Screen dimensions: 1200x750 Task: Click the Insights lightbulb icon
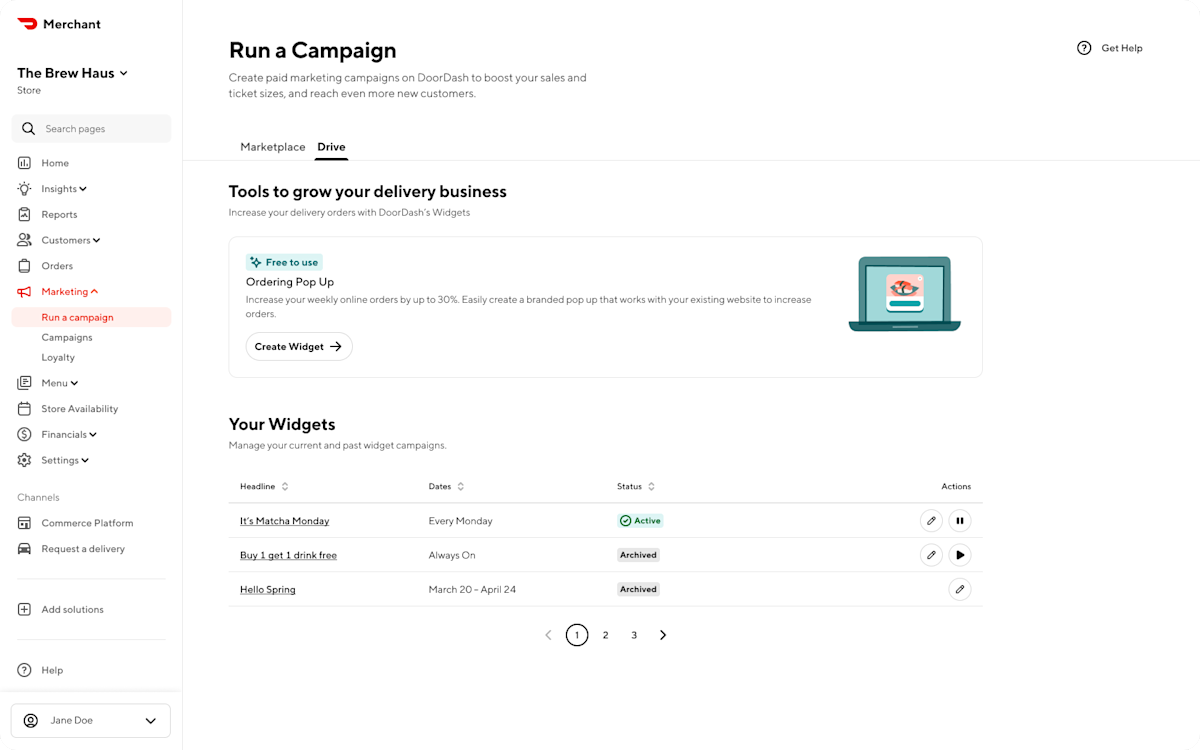24,189
